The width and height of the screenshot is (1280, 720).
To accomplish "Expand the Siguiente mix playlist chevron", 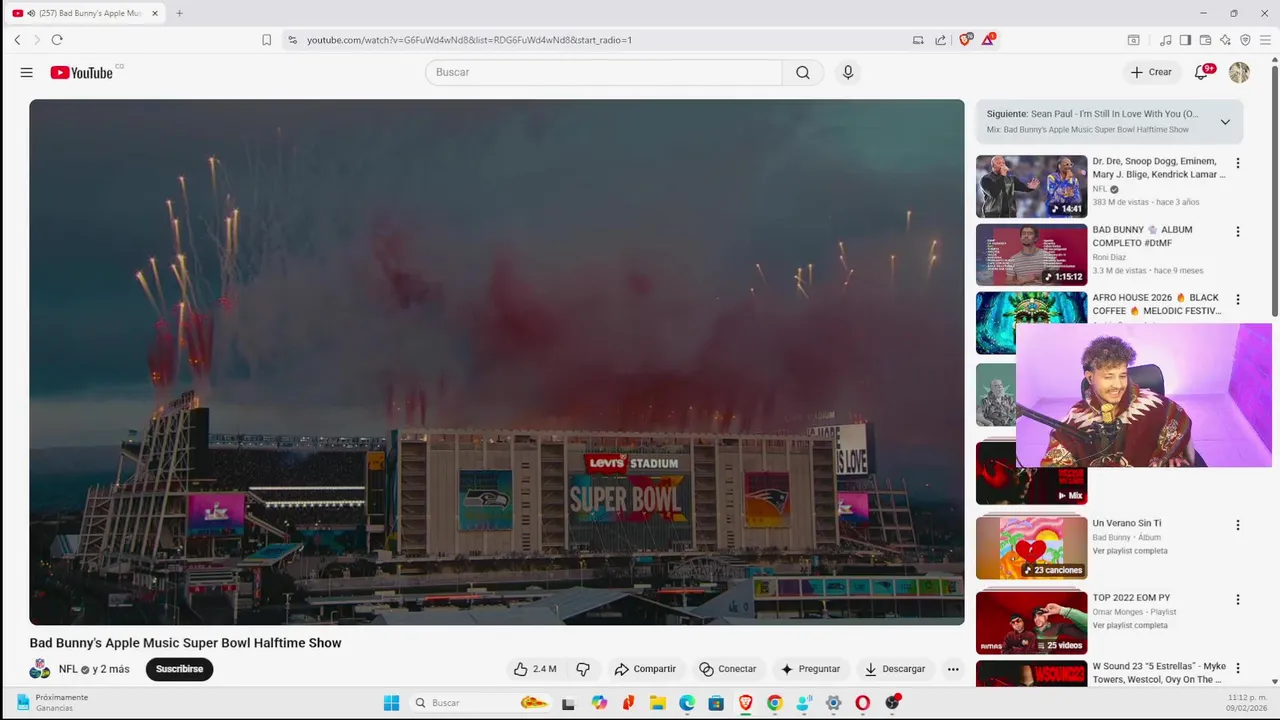I will (x=1225, y=122).
